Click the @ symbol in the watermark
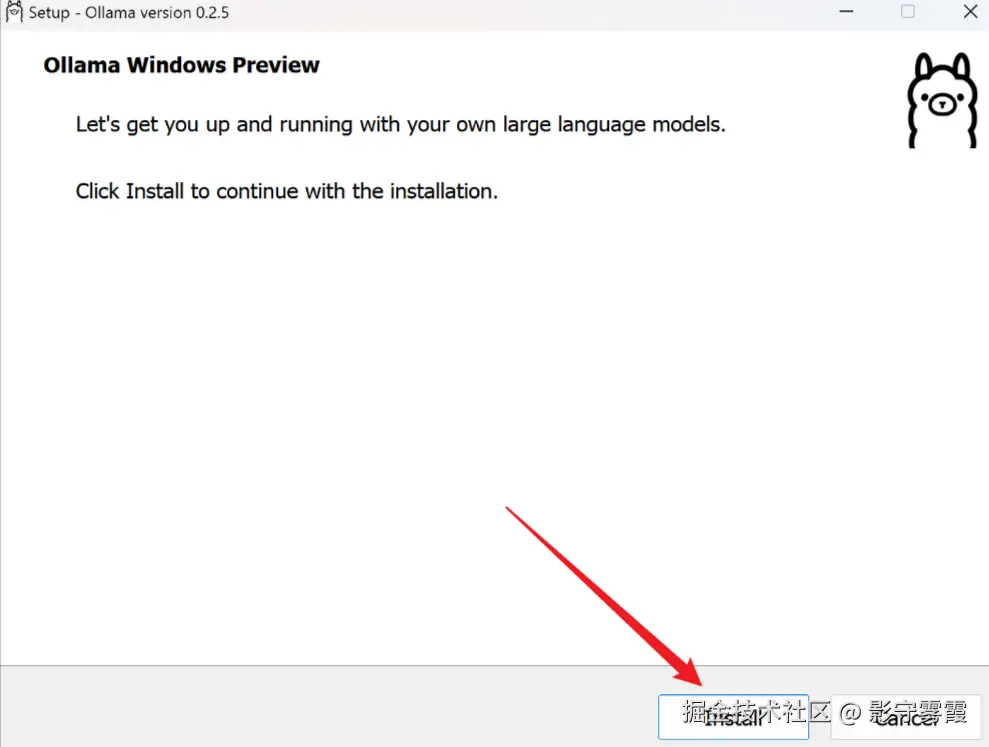This screenshot has width=989, height=747. (x=850, y=713)
